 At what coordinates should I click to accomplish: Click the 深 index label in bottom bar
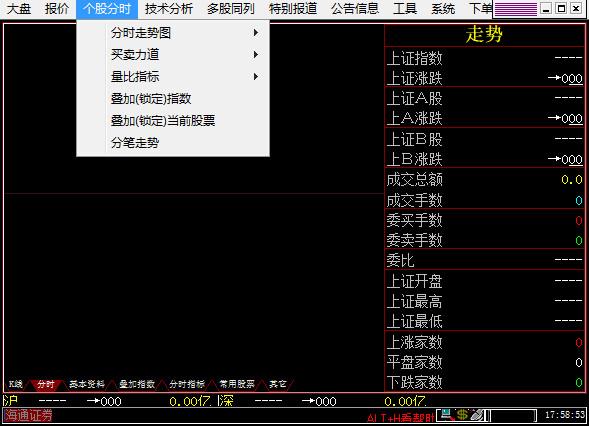pyautogui.click(x=225, y=401)
